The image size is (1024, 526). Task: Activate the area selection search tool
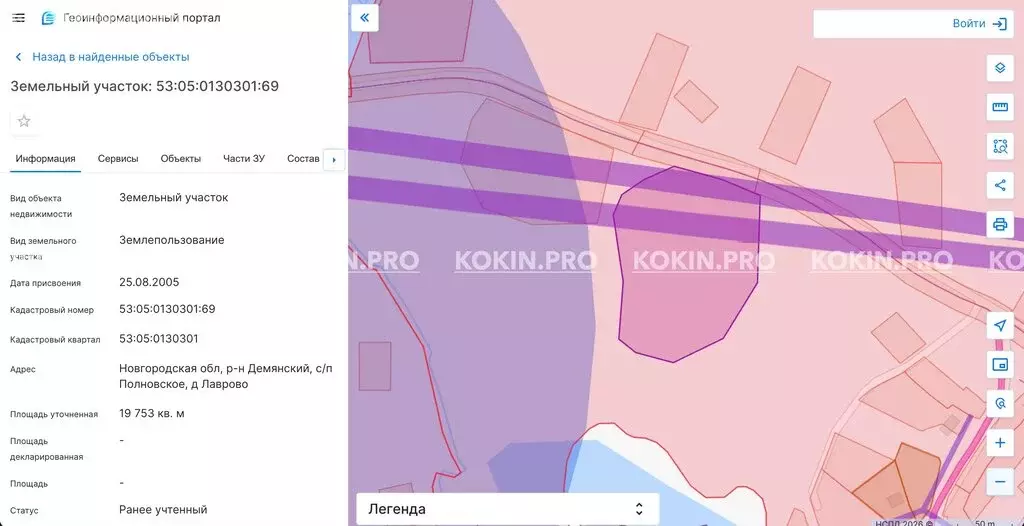[x=999, y=146]
